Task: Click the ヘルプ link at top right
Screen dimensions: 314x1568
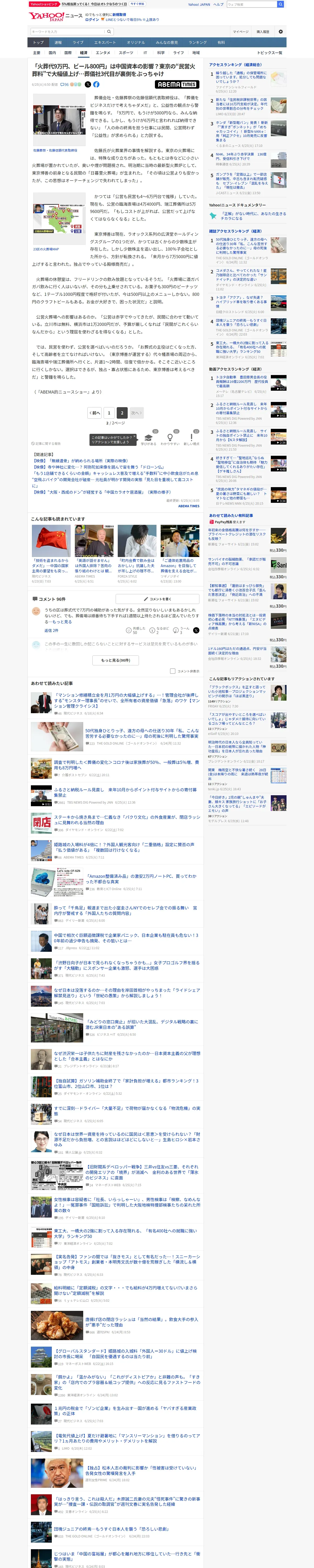Action: coord(218,4)
